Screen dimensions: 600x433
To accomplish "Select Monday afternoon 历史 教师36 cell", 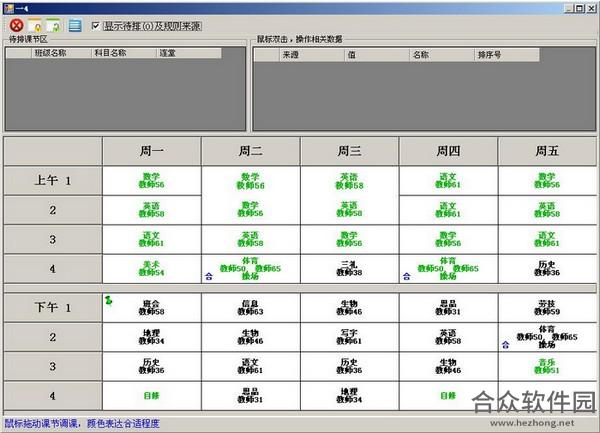I will coord(152,366).
